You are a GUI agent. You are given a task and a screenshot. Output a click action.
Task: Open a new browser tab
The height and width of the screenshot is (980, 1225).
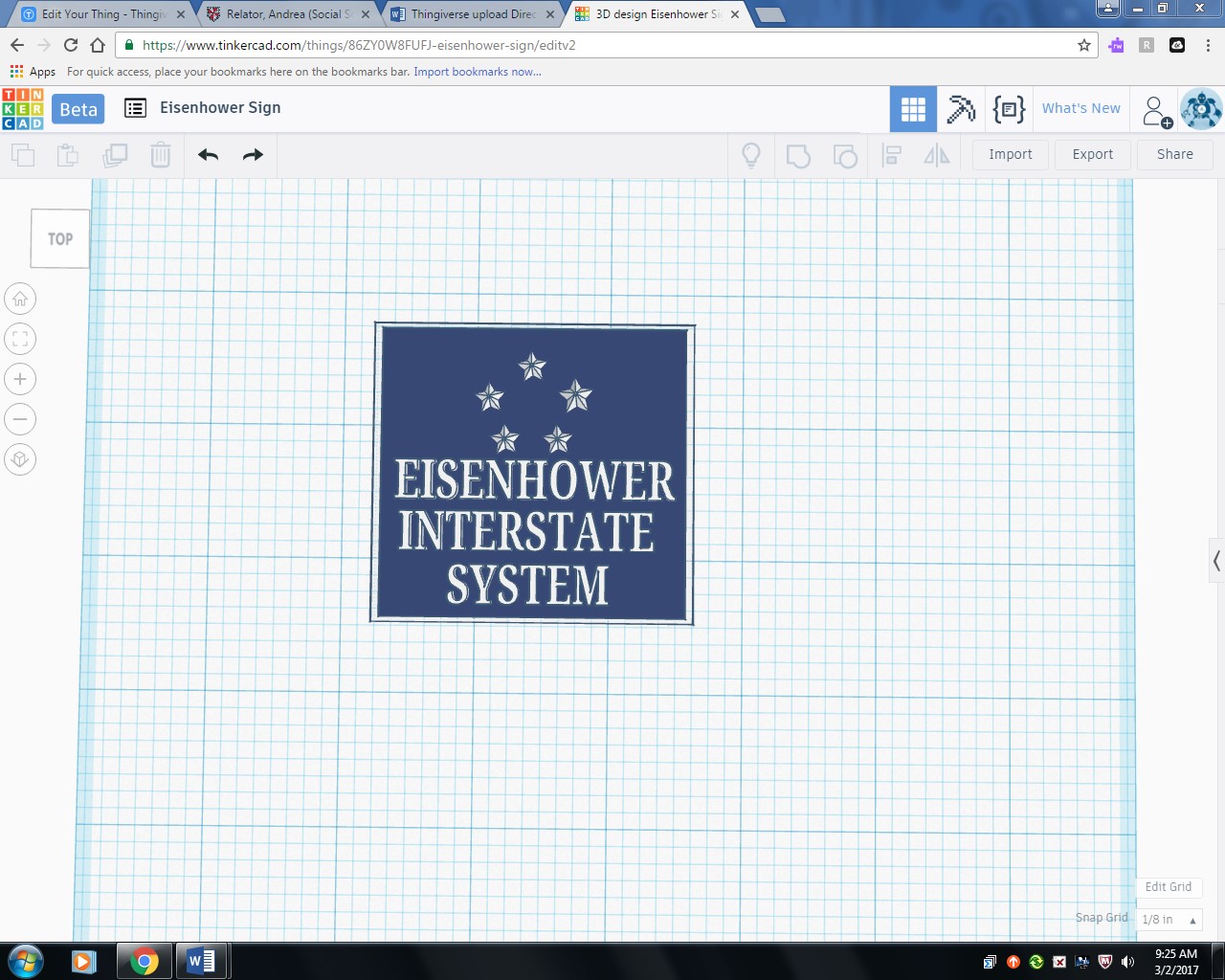pos(769,15)
